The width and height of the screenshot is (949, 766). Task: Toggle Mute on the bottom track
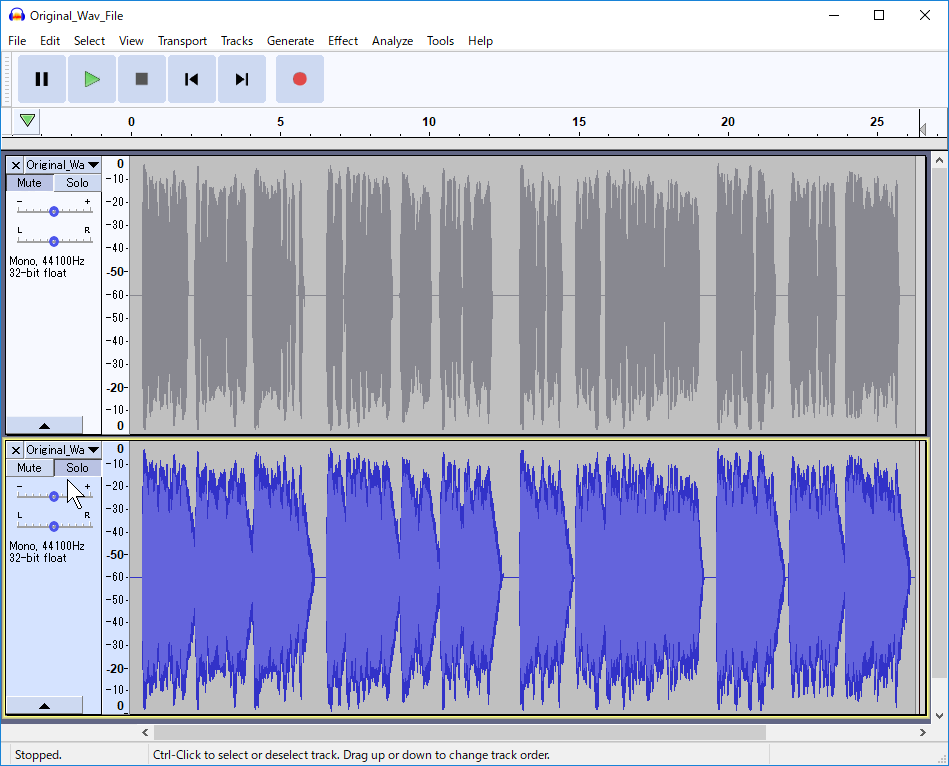[x=30, y=468]
